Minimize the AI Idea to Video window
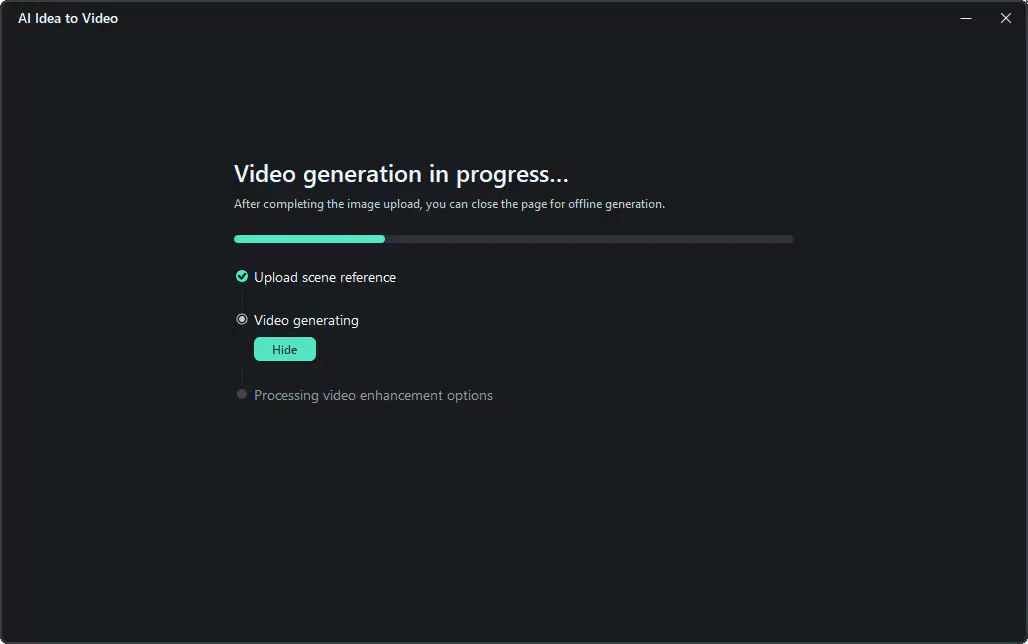This screenshot has height=644, width=1028. click(x=966, y=18)
